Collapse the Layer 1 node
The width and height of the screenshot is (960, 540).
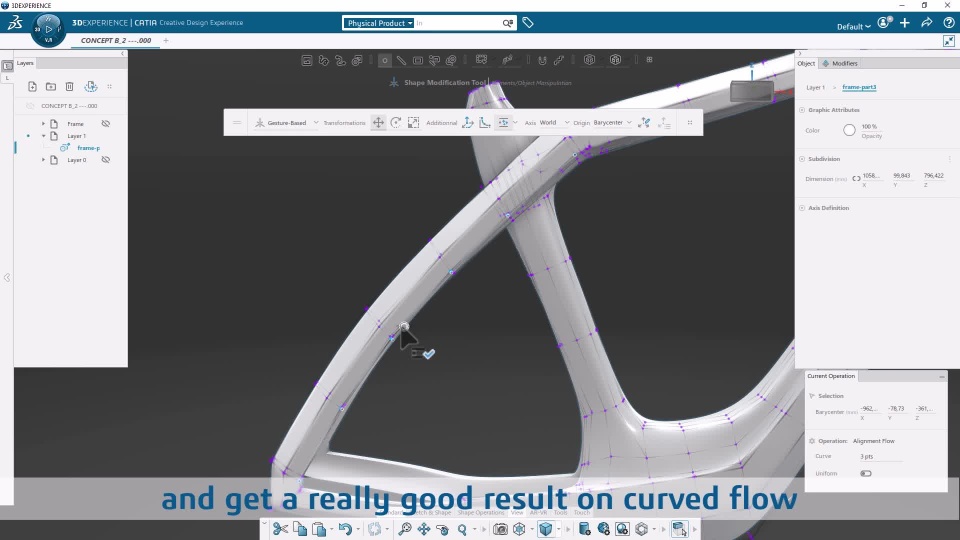tap(43, 136)
